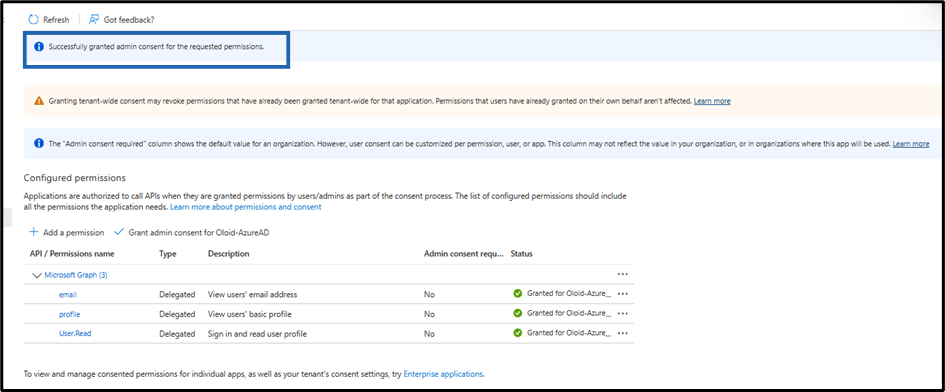Click 'Sign in and read user profile' description
Viewport: 945px width, 392px height.
(257, 334)
